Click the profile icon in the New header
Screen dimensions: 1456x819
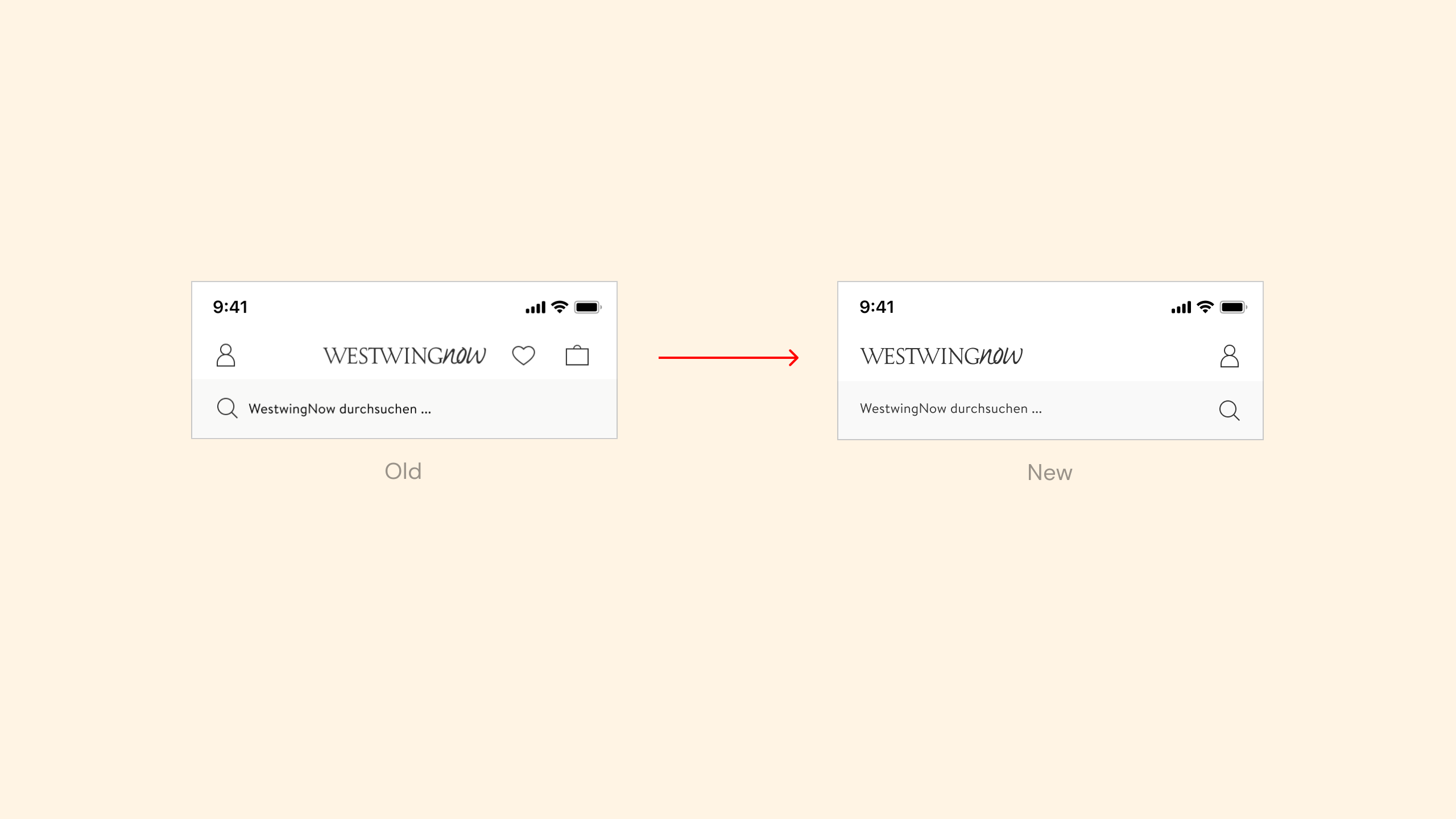click(x=1229, y=357)
